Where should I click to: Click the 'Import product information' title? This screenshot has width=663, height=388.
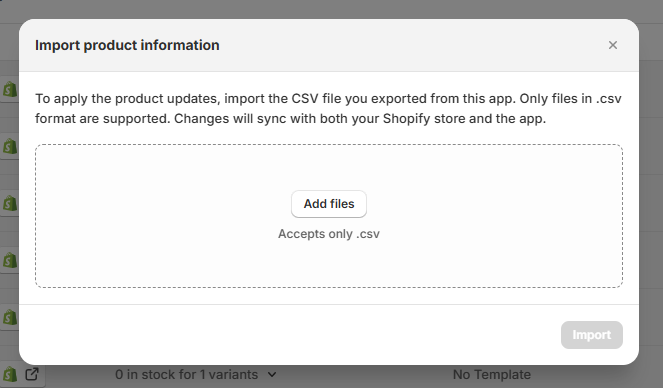tap(127, 45)
